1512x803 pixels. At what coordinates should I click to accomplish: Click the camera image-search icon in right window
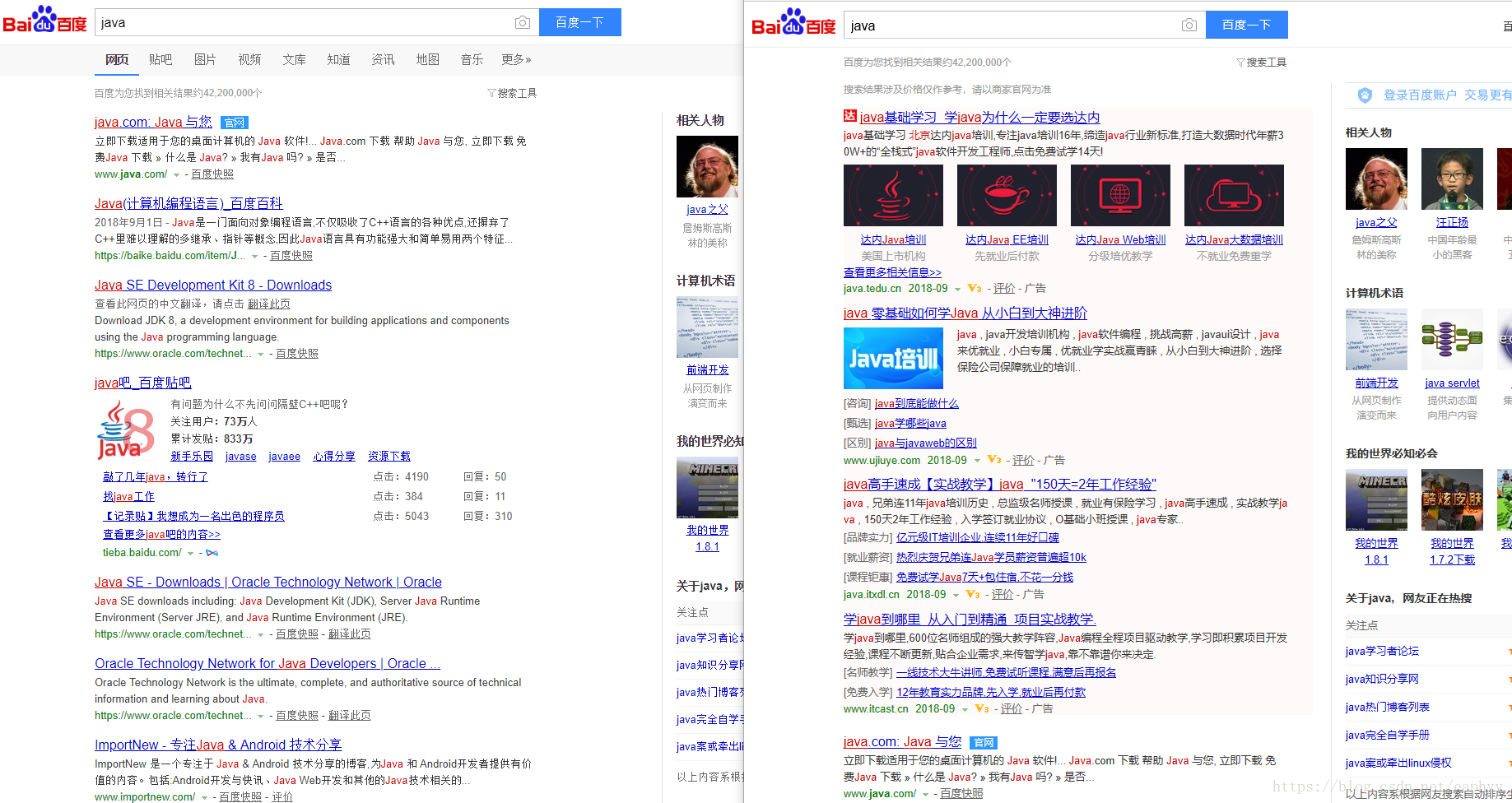pyautogui.click(x=1189, y=26)
